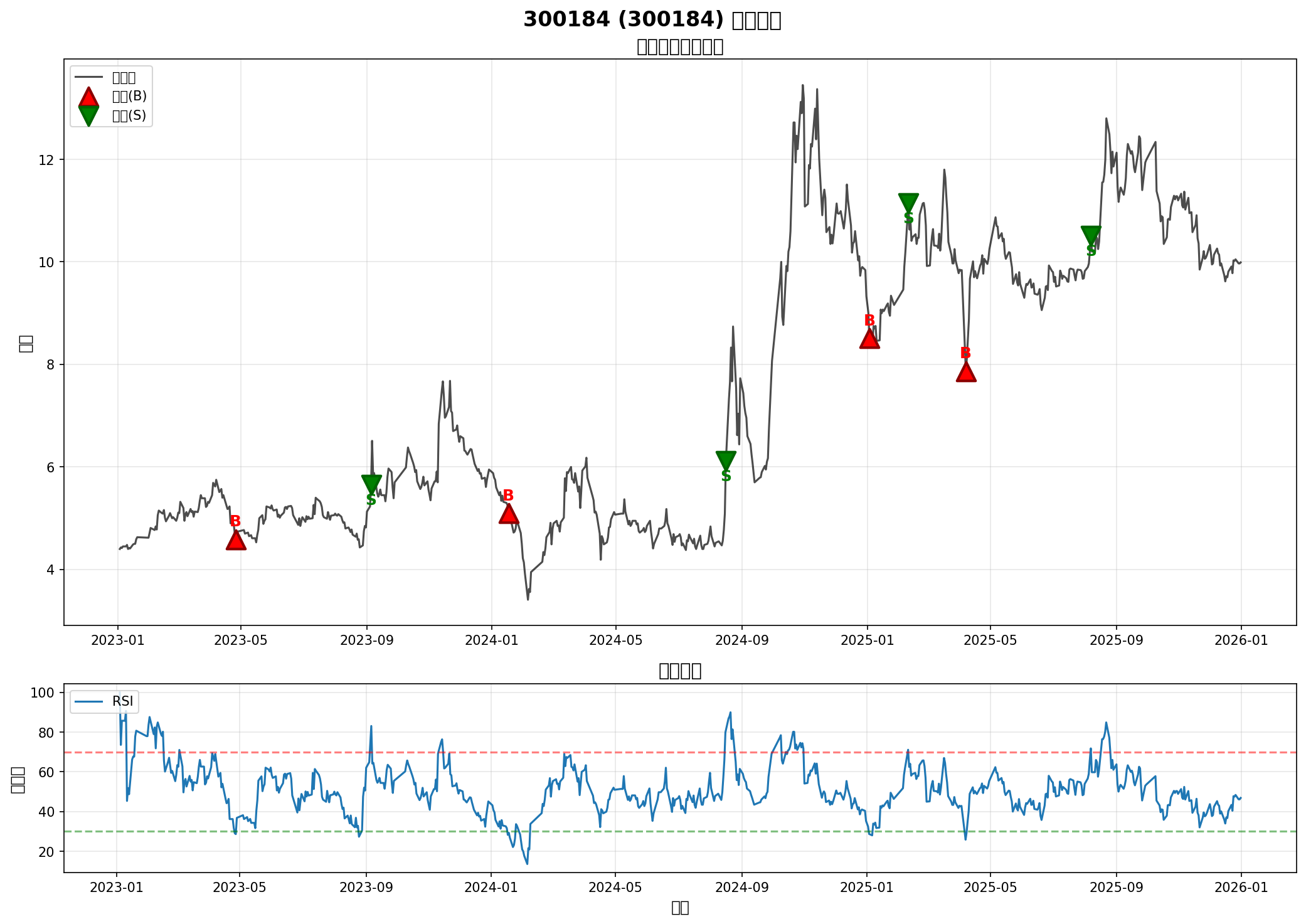Click the green triangle (S) legend entry
This screenshot has height=924, width=1306.
click(x=89, y=115)
